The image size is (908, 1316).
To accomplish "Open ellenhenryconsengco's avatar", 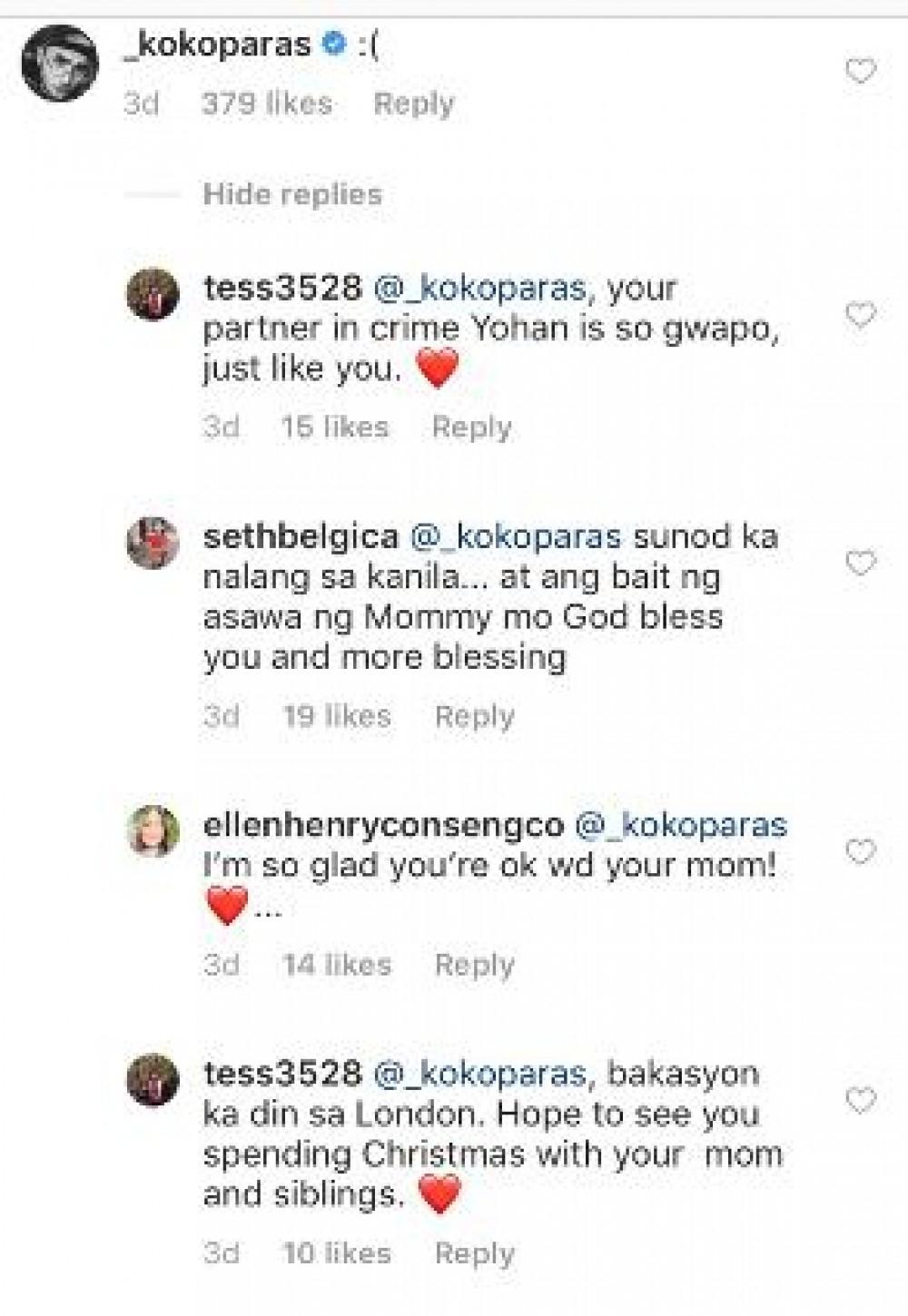I will [x=153, y=830].
